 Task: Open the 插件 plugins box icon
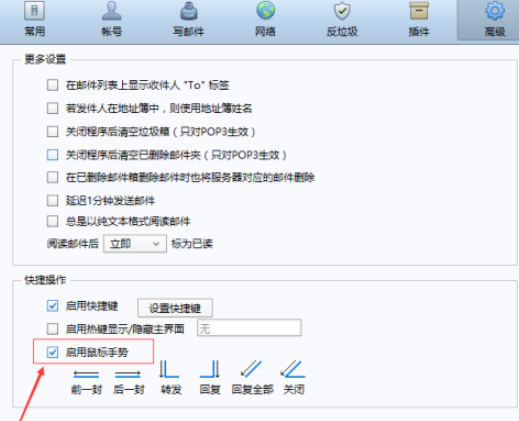(419, 11)
